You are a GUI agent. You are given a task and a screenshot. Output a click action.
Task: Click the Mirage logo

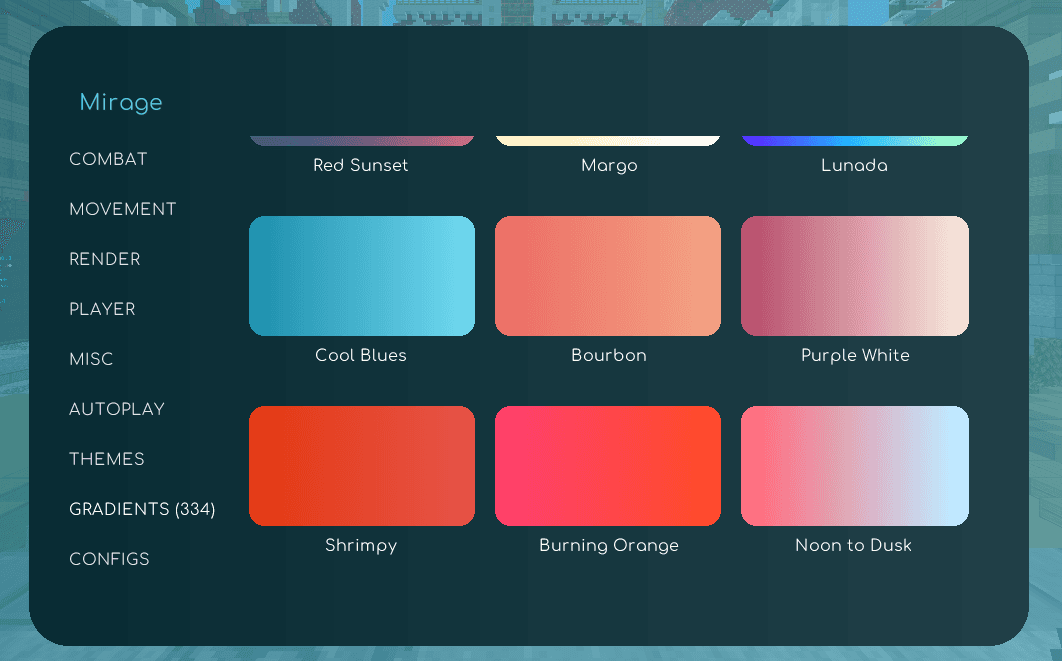click(x=120, y=102)
